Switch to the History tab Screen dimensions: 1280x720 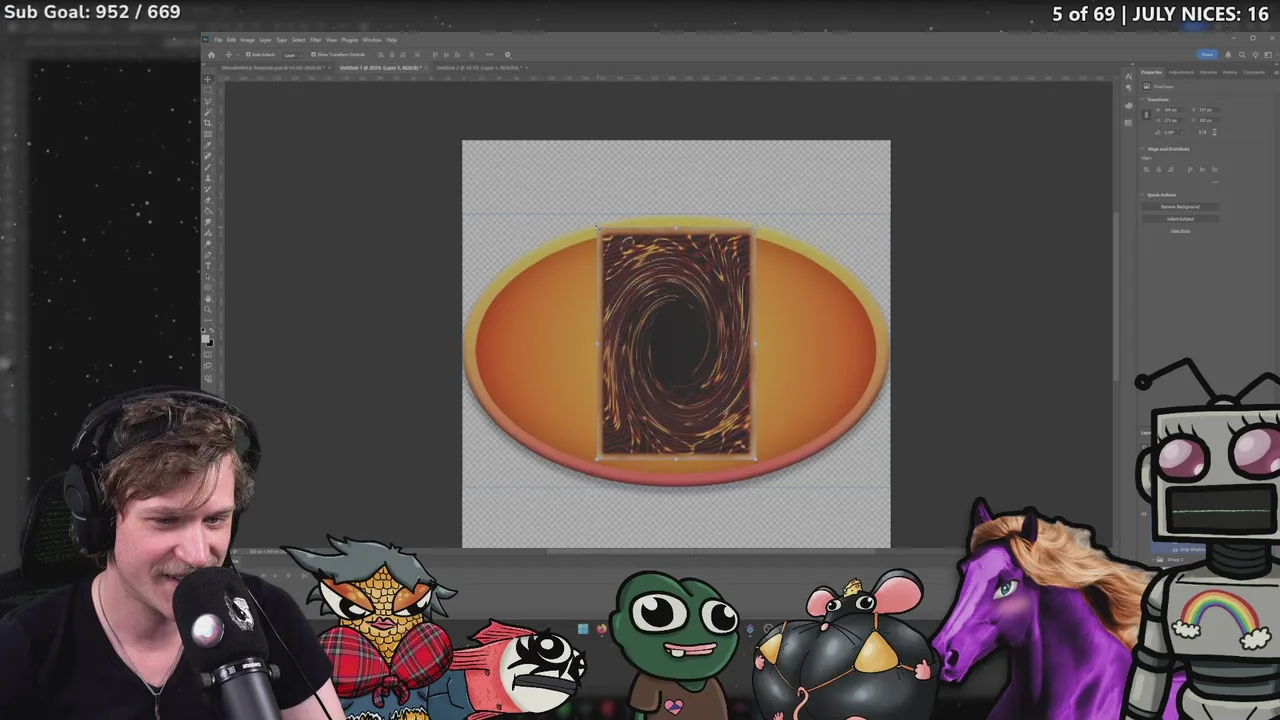1230,72
